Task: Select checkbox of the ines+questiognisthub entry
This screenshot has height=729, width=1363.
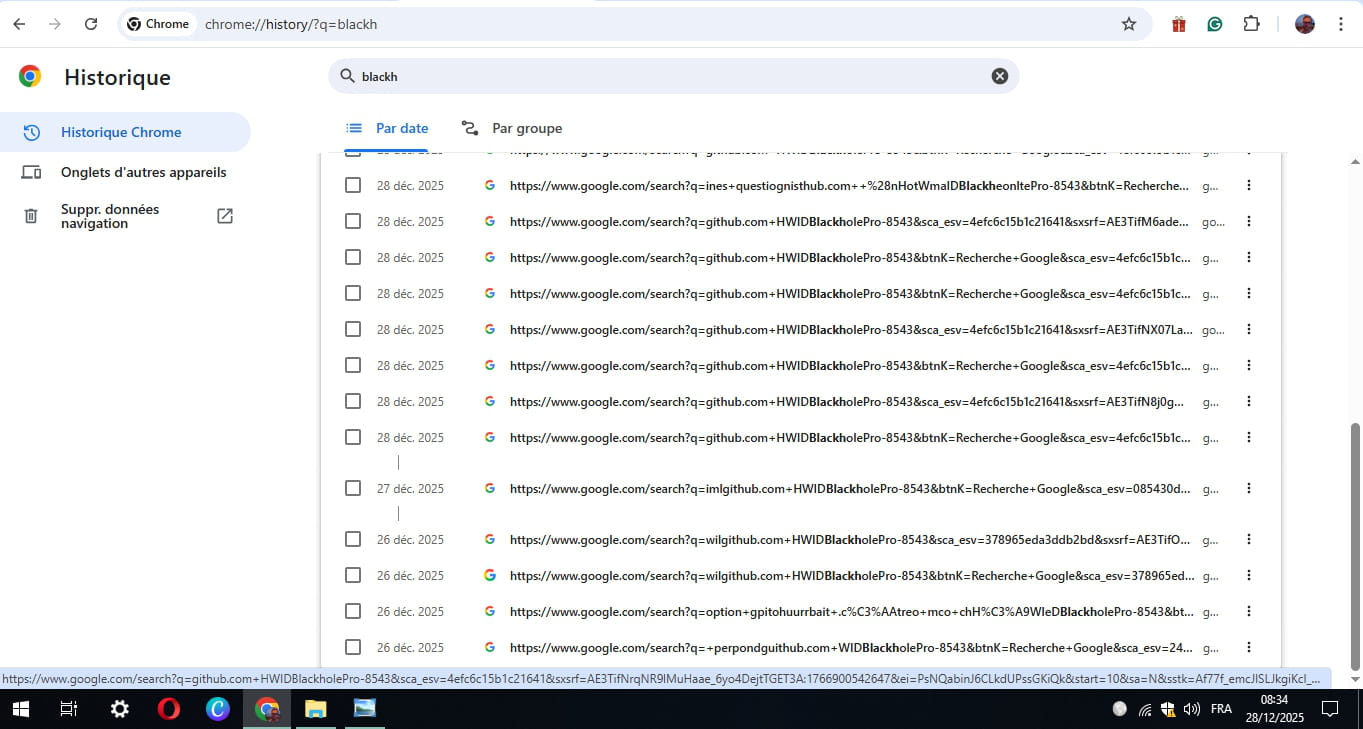Action: (353, 185)
